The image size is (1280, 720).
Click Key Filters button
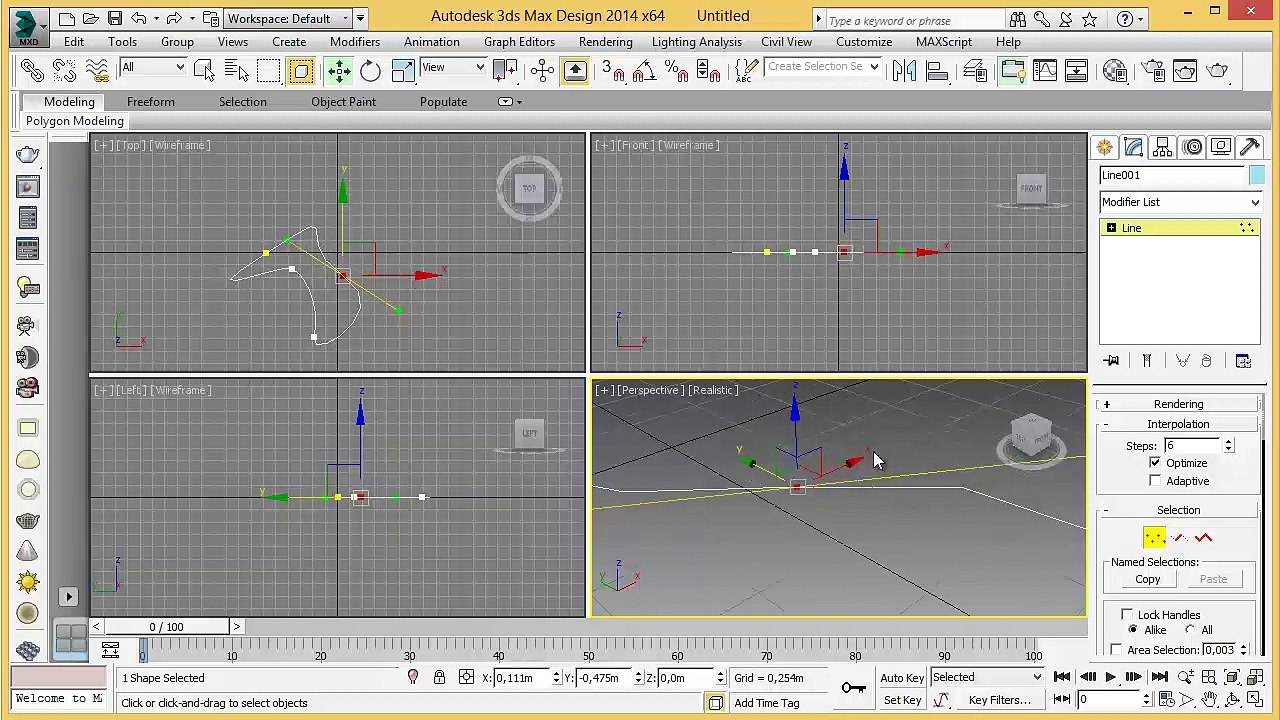coord(999,701)
